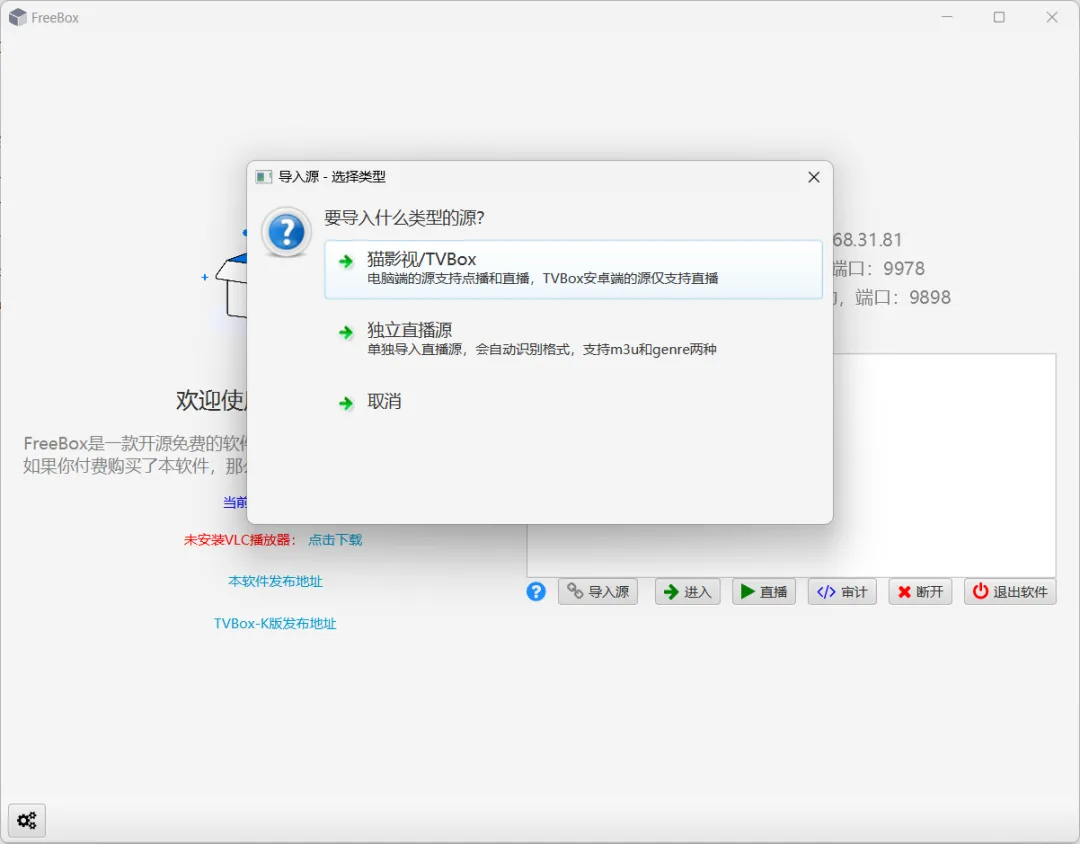Click the 端口: 9898 port text
This screenshot has width=1080, height=844.
tap(903, 298)
